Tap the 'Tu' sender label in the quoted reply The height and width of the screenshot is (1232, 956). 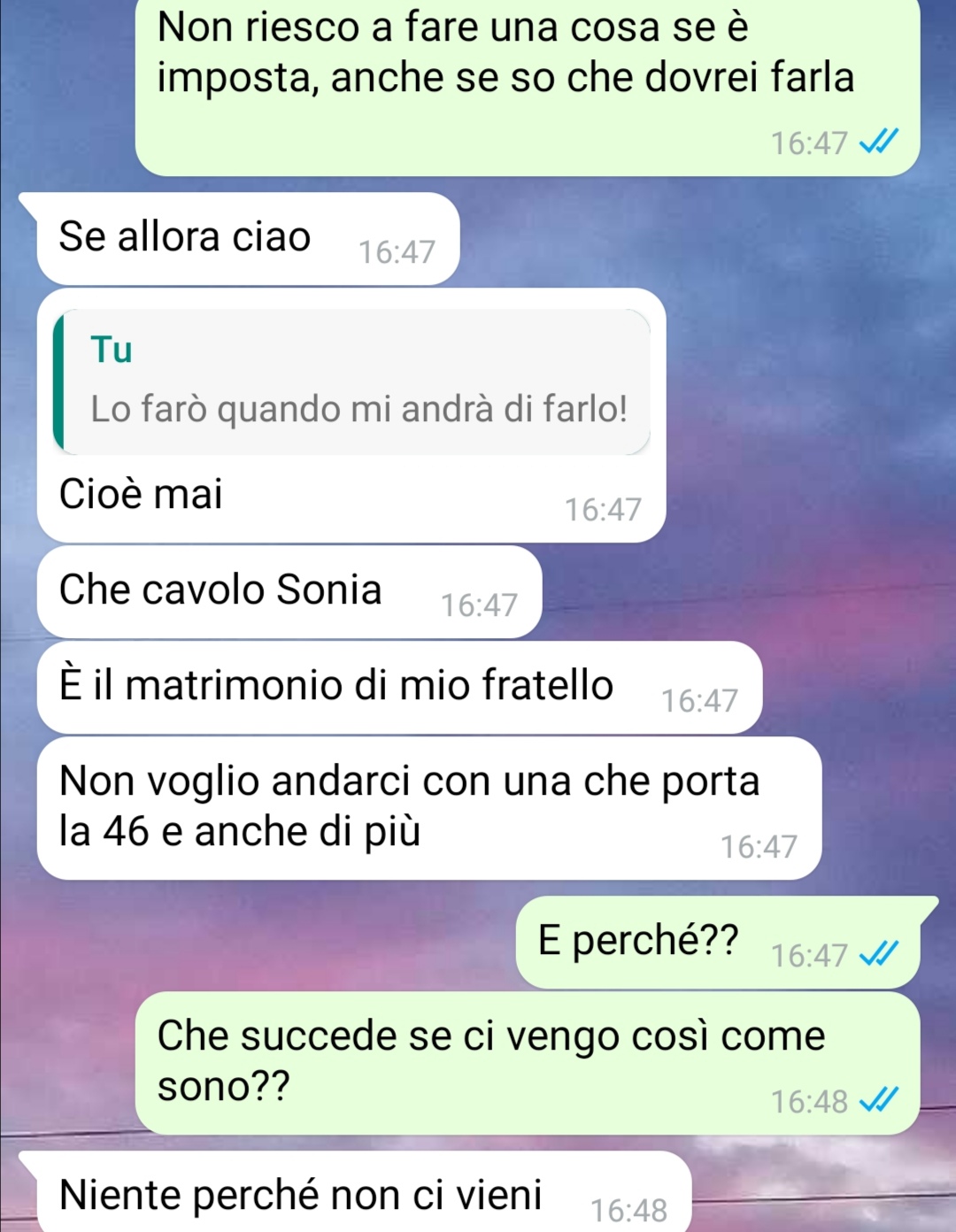(112, 349)
